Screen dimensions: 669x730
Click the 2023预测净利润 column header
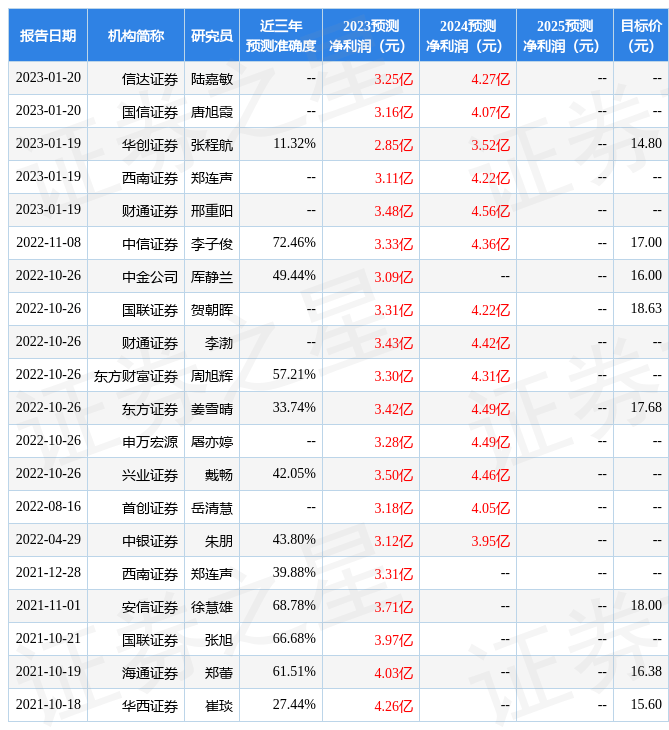click(370, 36)
